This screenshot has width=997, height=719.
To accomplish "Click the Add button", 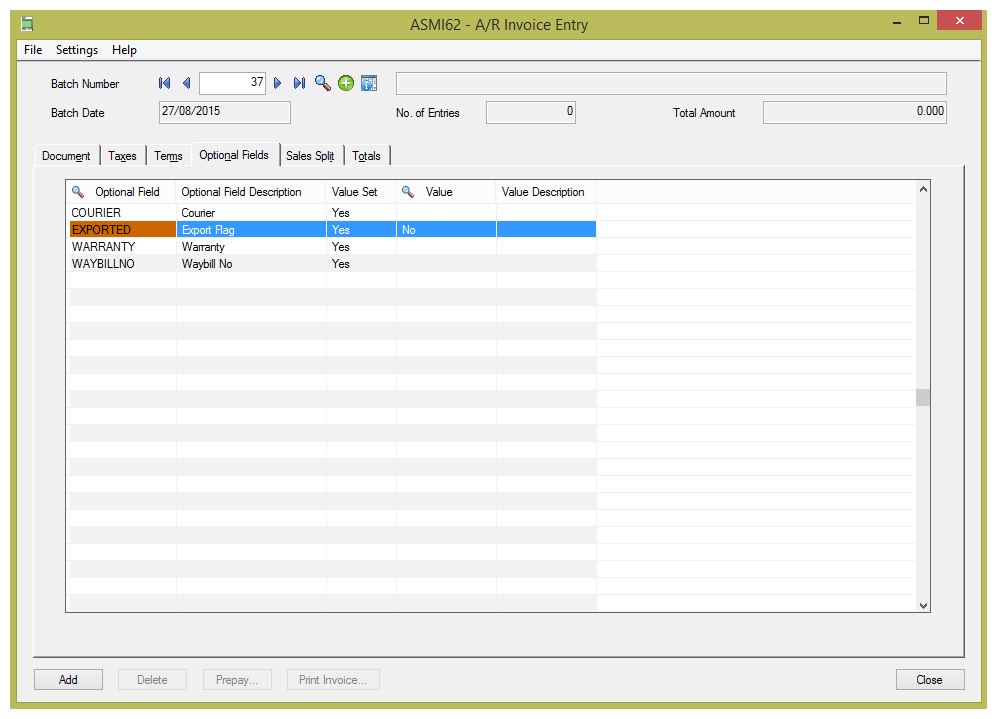I will pos(68,680).
